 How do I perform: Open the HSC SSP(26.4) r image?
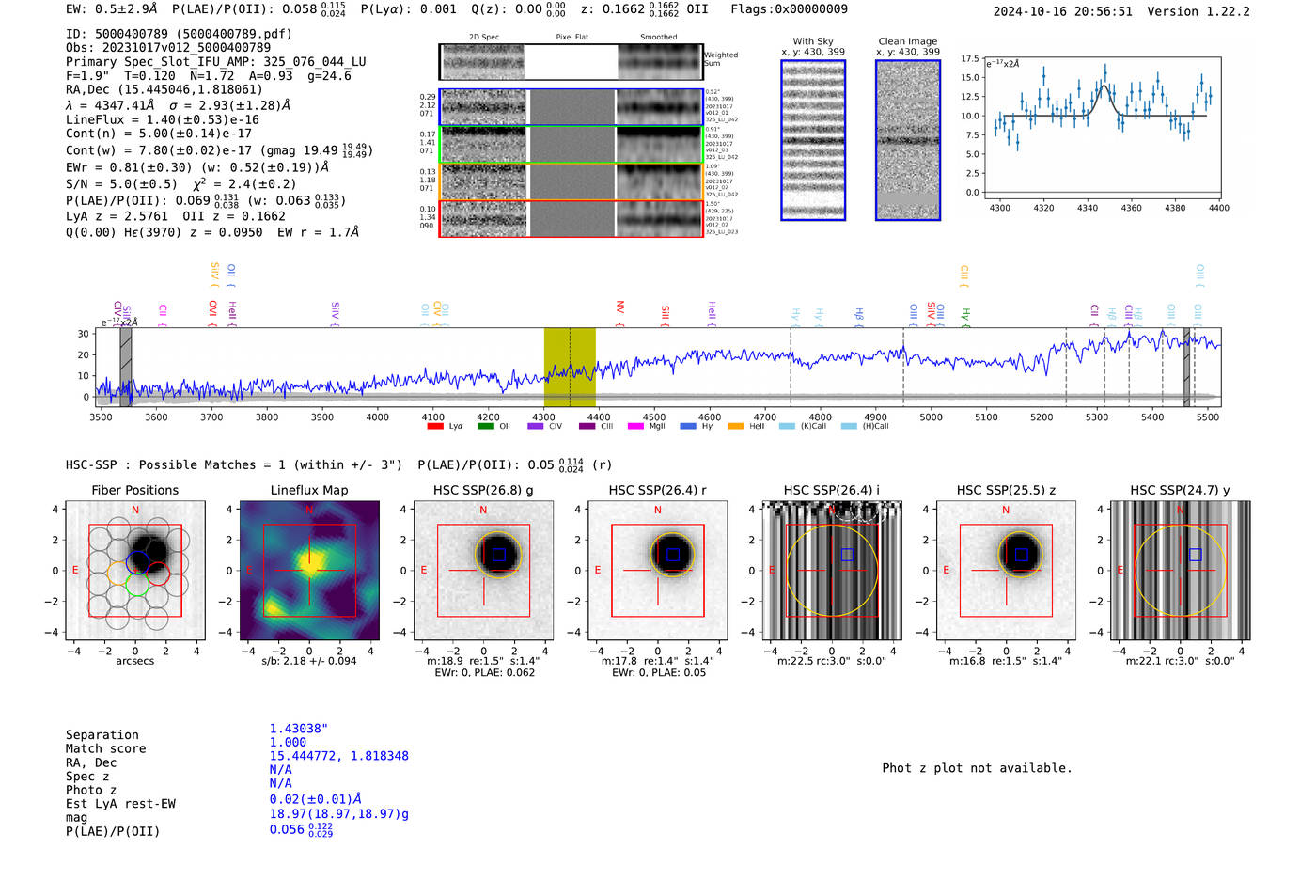(x=658, y=571)
